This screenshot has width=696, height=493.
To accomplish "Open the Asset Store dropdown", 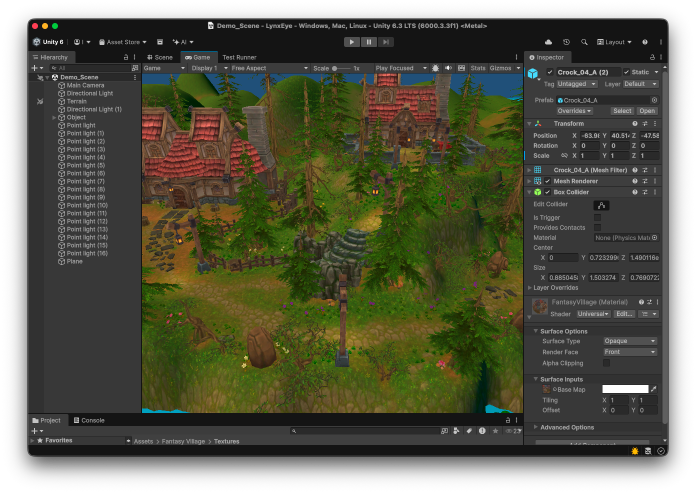I will (x=123, y=42).
